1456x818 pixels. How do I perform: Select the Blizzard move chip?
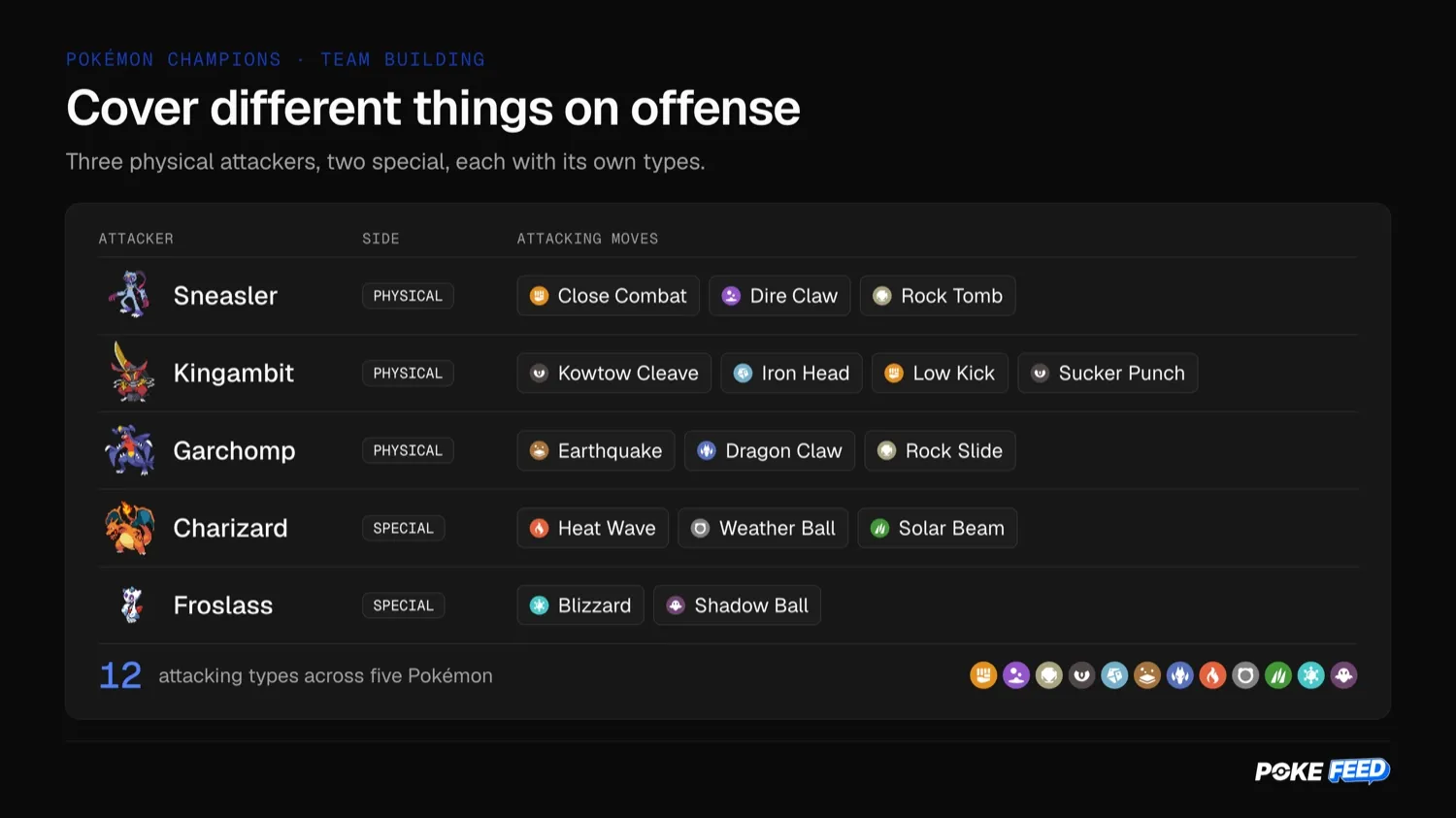pyautogui.click(x=580, y=605)
